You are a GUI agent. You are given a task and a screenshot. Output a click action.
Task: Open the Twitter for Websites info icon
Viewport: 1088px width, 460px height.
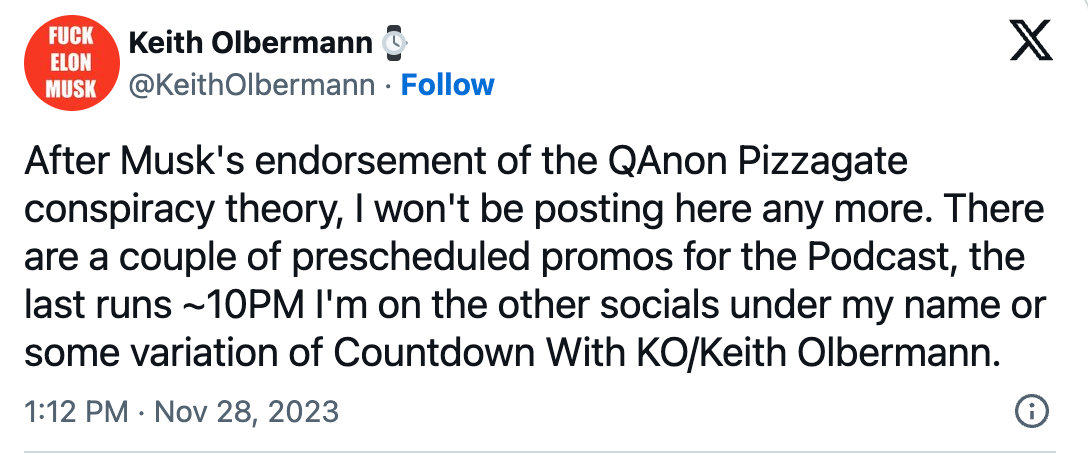click(x=1031, y=410)
